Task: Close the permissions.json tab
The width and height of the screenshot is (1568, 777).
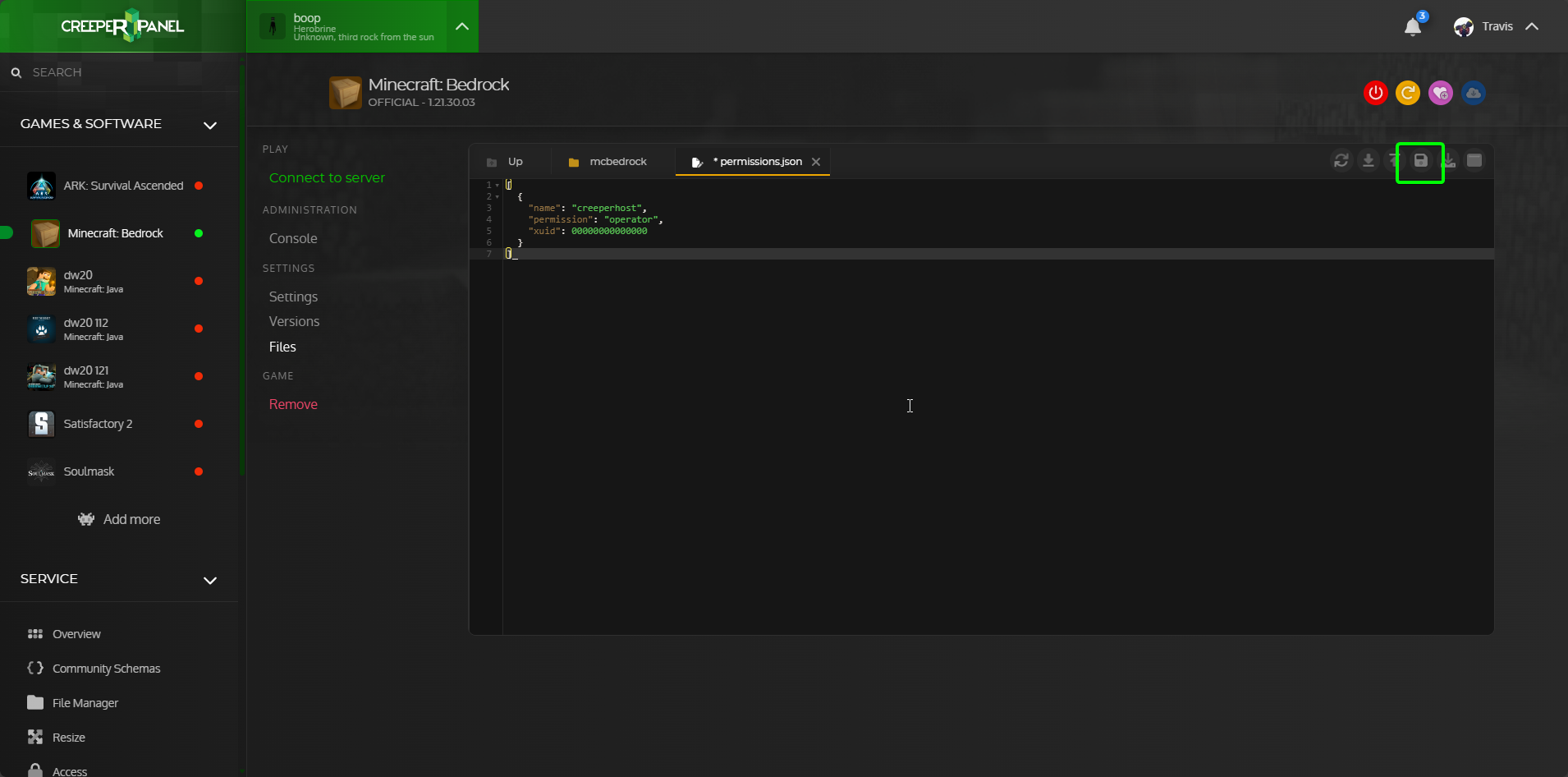Action: (x=816, y=162)
